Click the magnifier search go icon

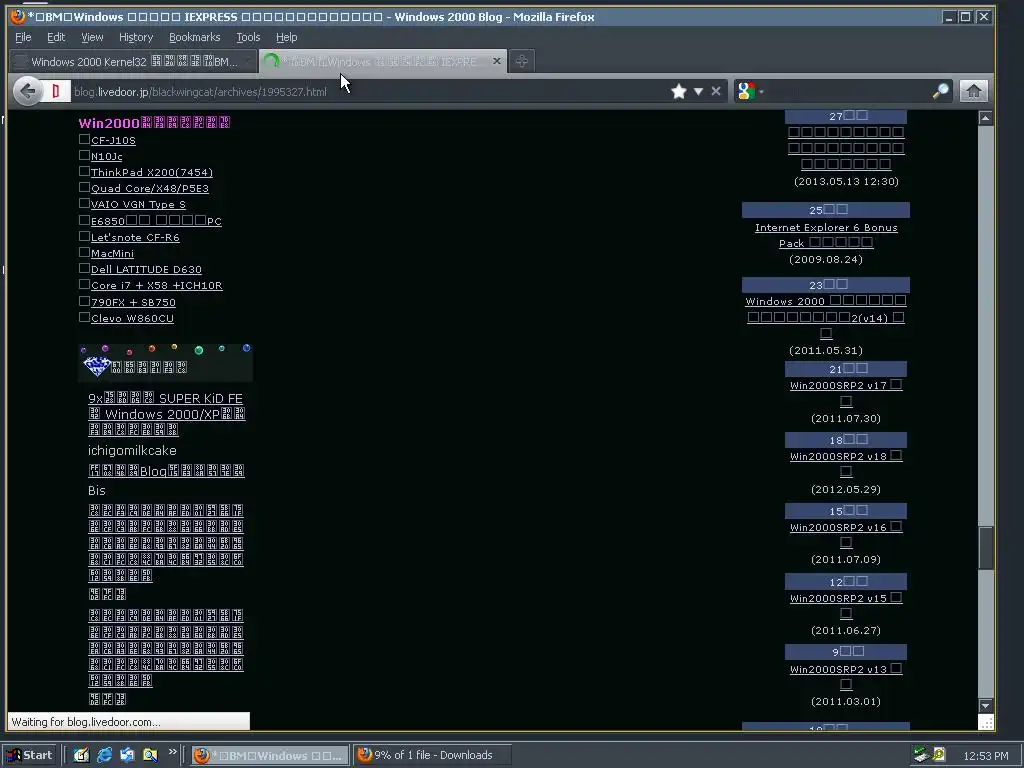940,91
